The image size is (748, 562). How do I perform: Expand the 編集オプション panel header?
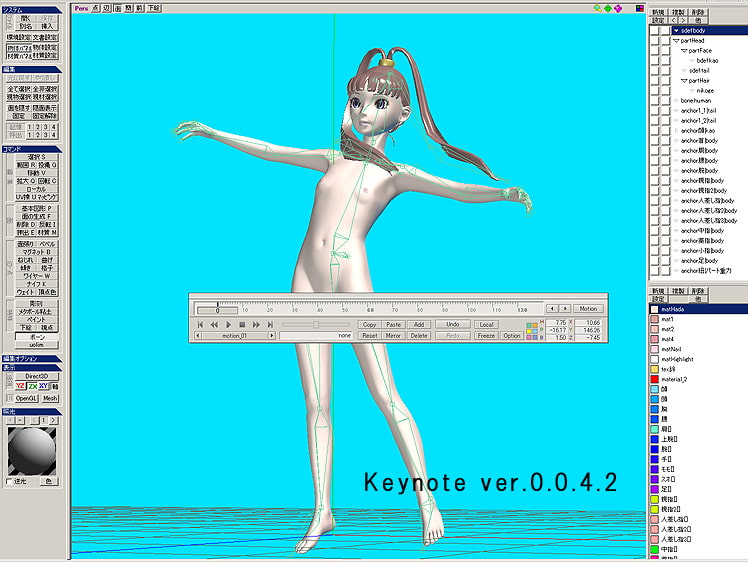31,359
